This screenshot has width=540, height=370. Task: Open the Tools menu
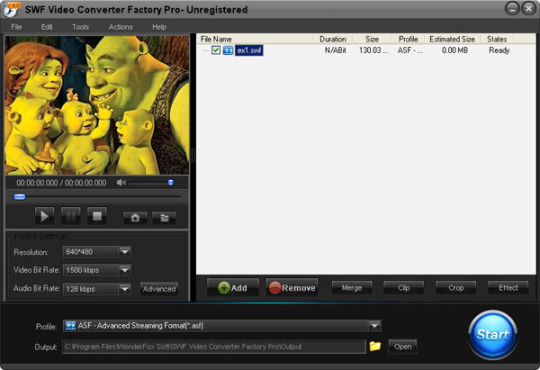(x=80, y=27)
